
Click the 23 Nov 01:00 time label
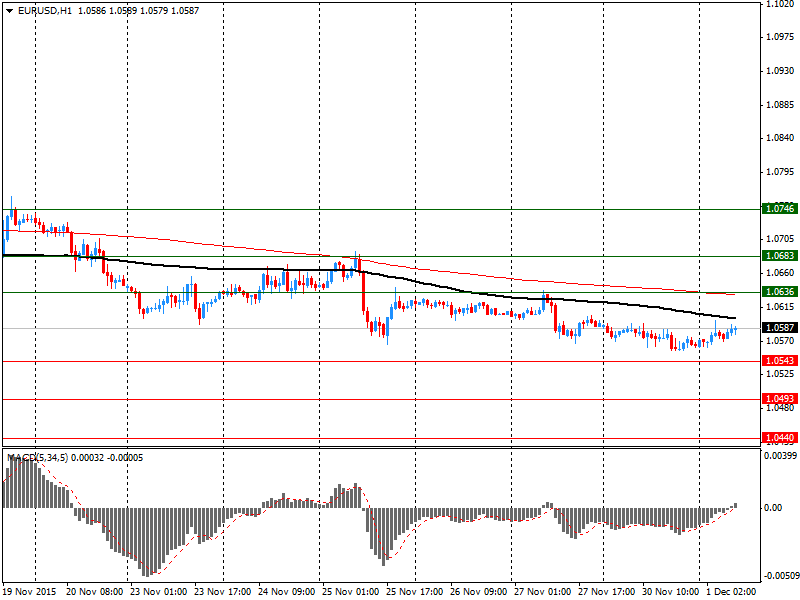coord(159,592)
